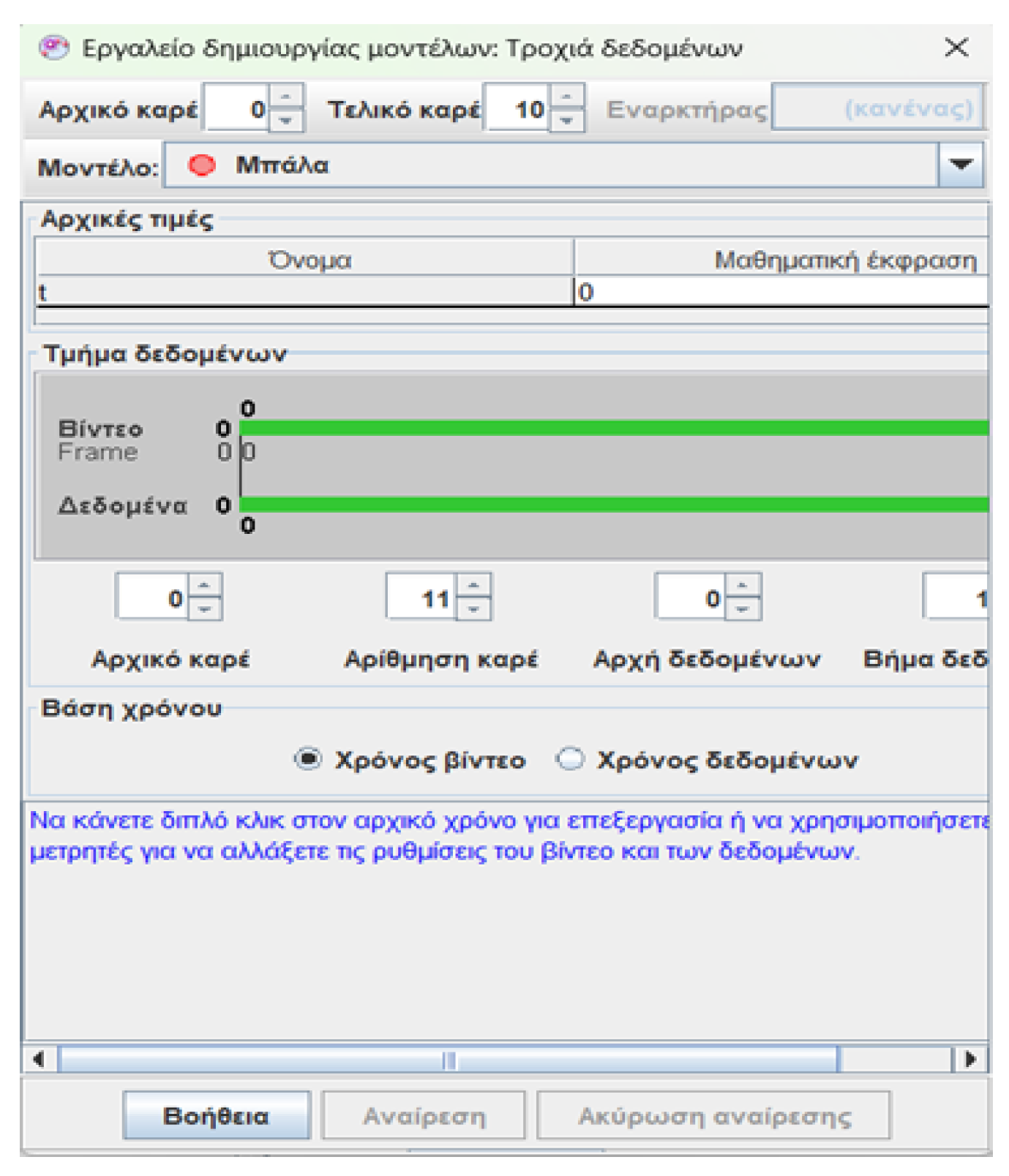Click the Αναίρεση button

pos(424,1115)
